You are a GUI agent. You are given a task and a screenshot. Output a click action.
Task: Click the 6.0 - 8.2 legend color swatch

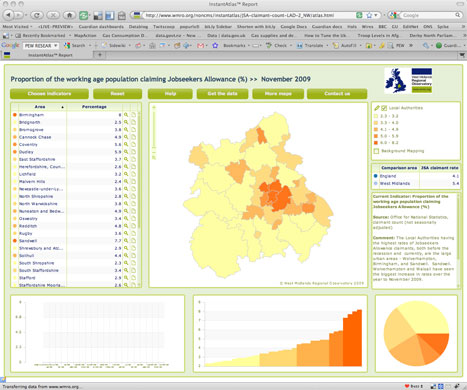[x=376, y=143]
